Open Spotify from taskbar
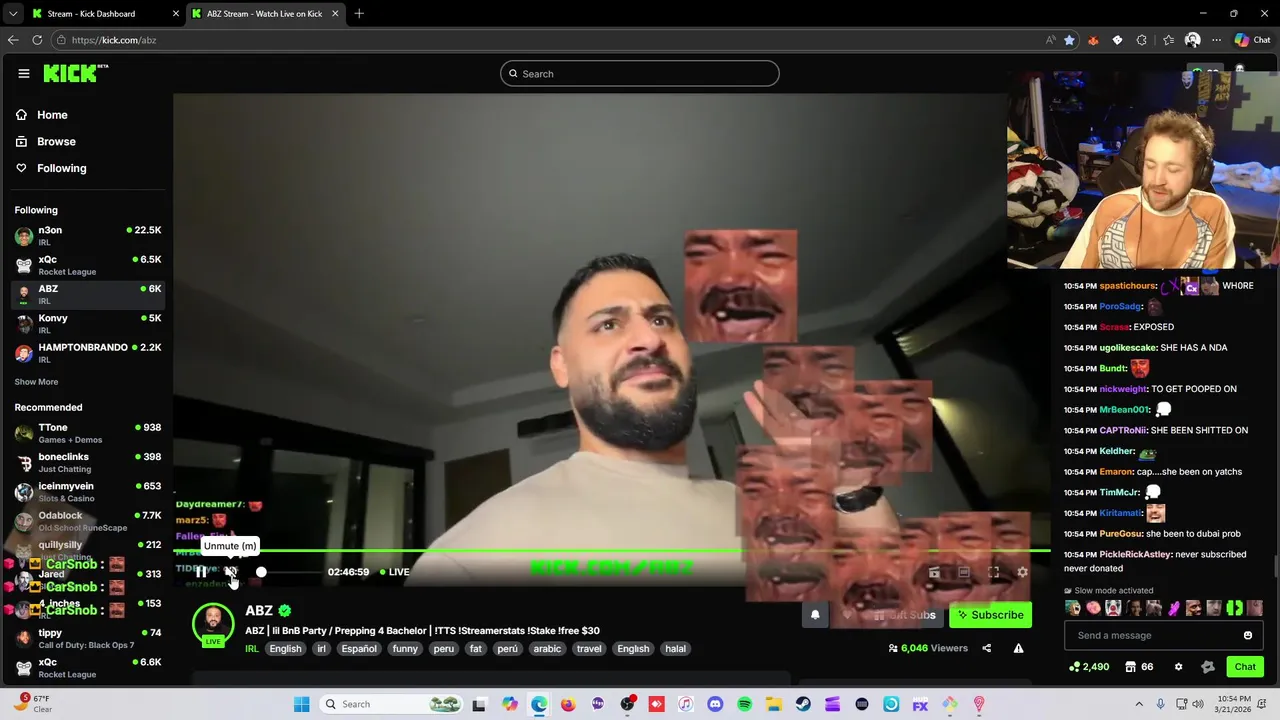The width and height of the screenshot is (1280, 720). [744, 704]
